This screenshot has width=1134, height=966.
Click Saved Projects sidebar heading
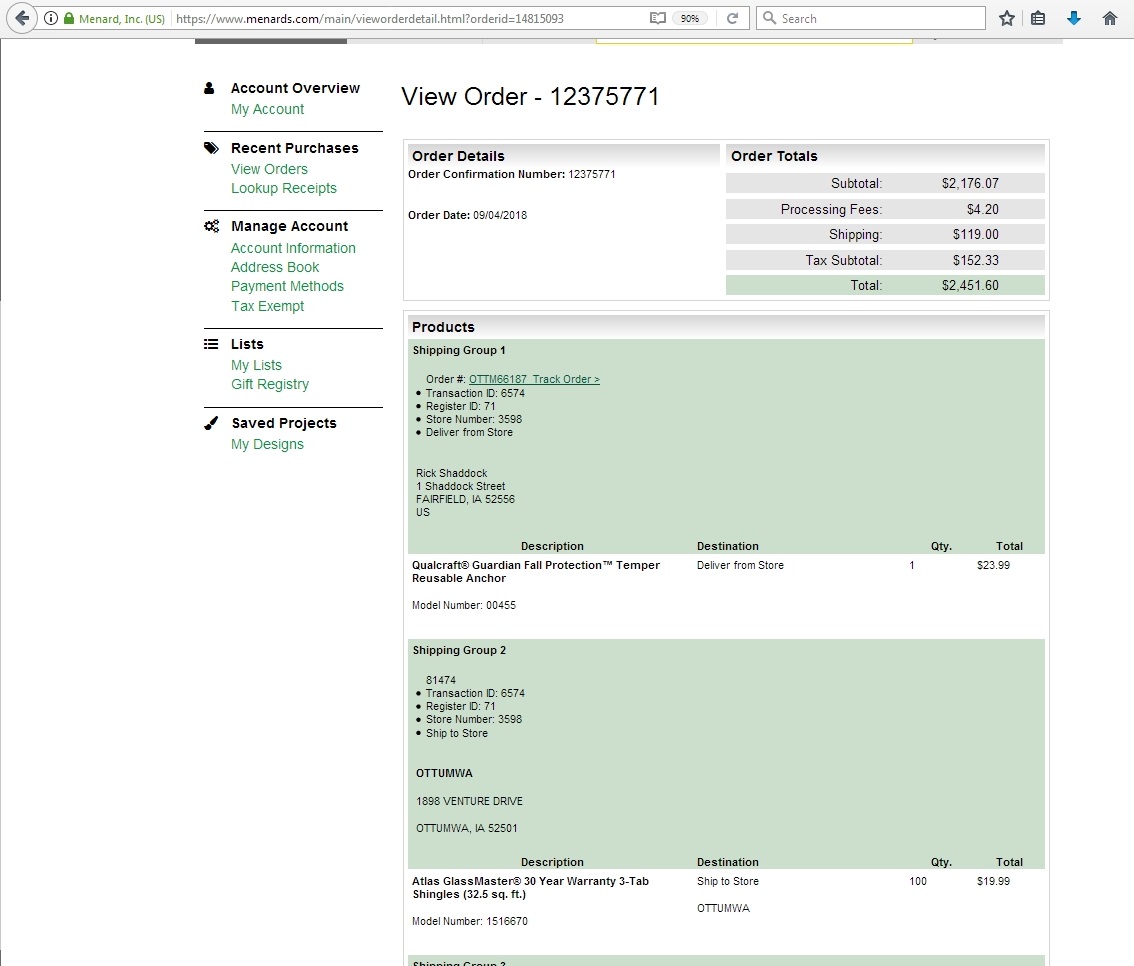[284, 423]
